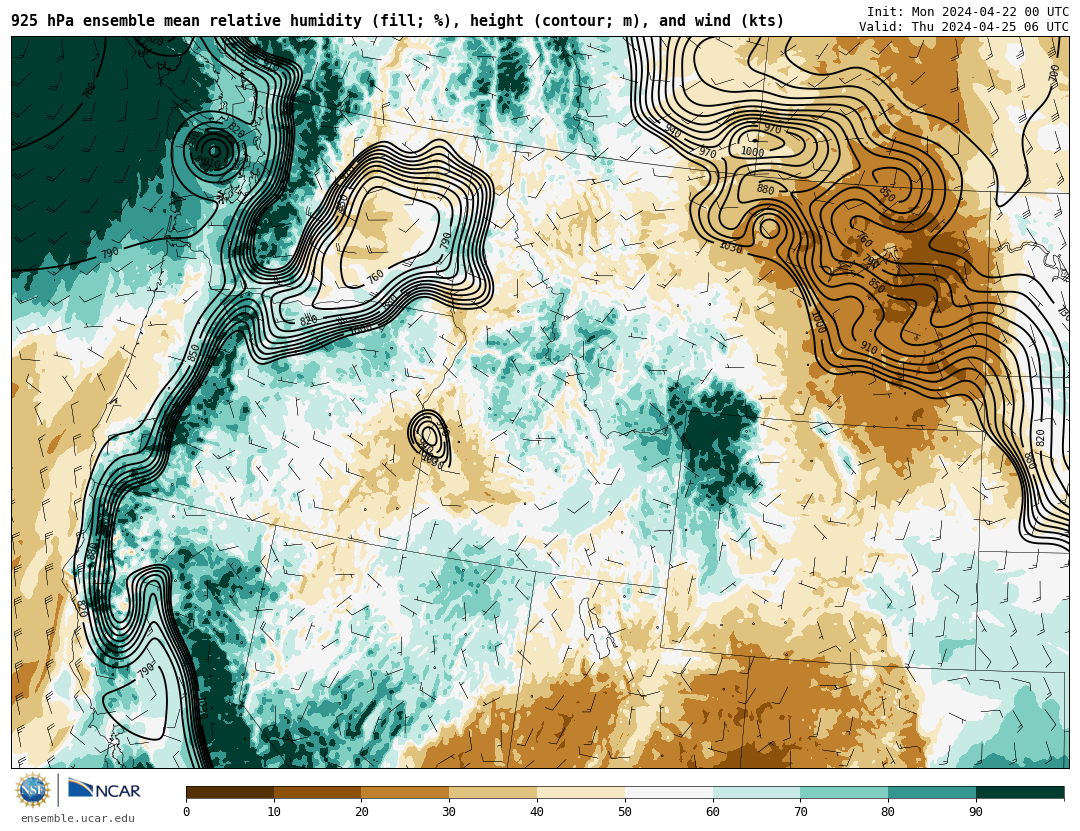
Task: Open the ensemble.ucar.edu link text
Action: [78, 819]
